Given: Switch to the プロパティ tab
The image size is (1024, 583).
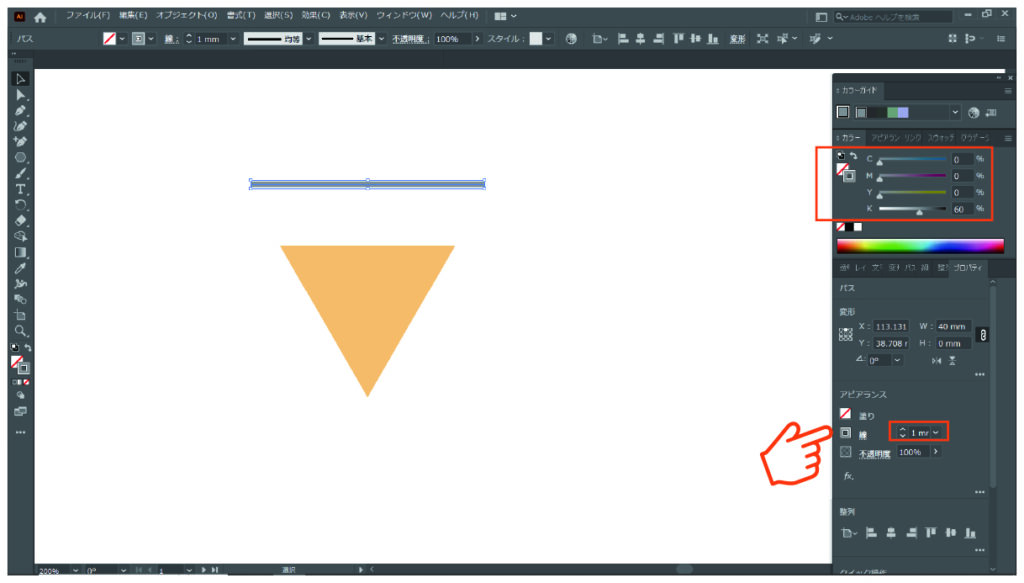Looking at the screenshot, I should (x=967, y=268).
